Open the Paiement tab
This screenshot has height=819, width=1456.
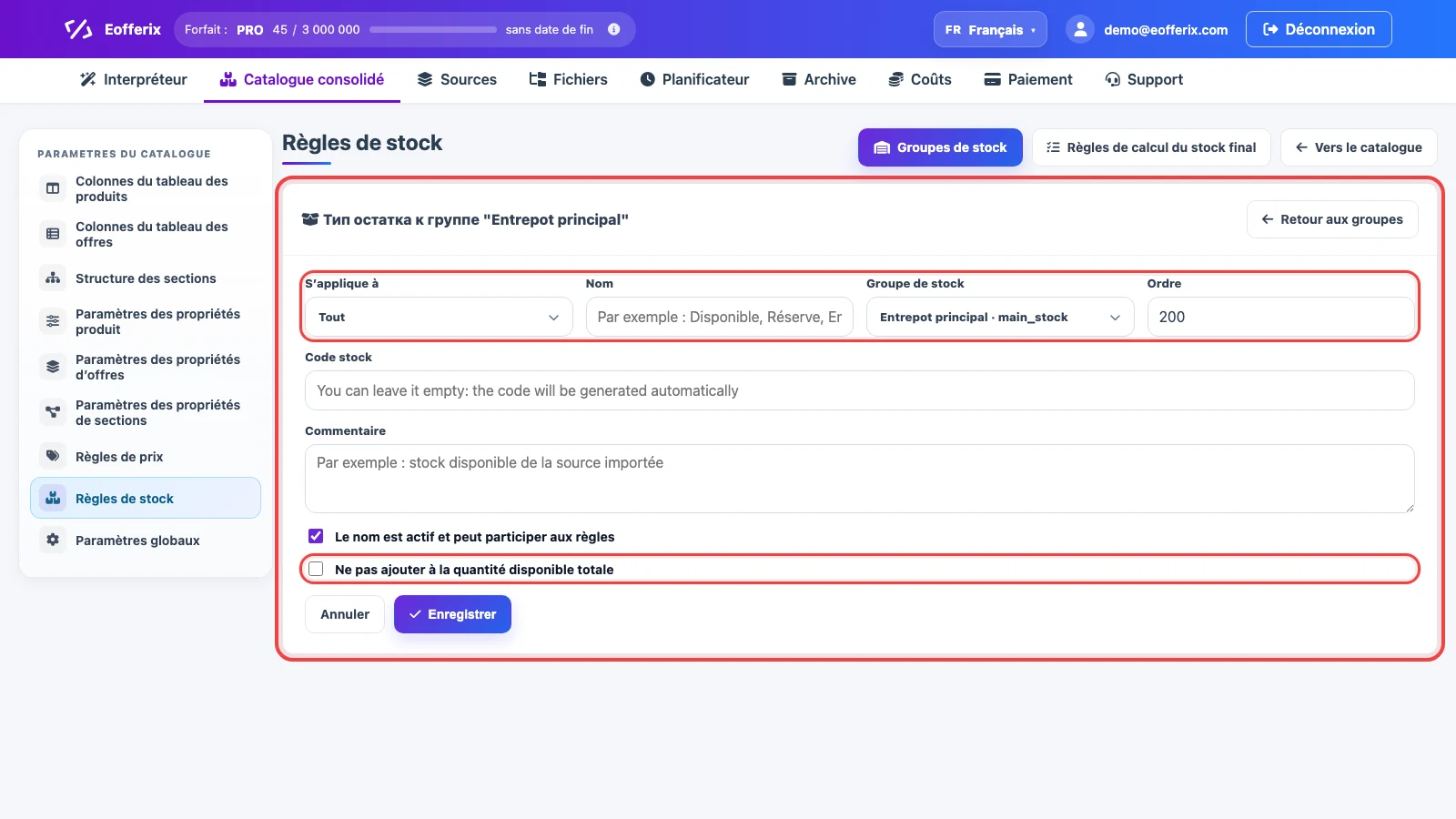(x=1028, y=79)
